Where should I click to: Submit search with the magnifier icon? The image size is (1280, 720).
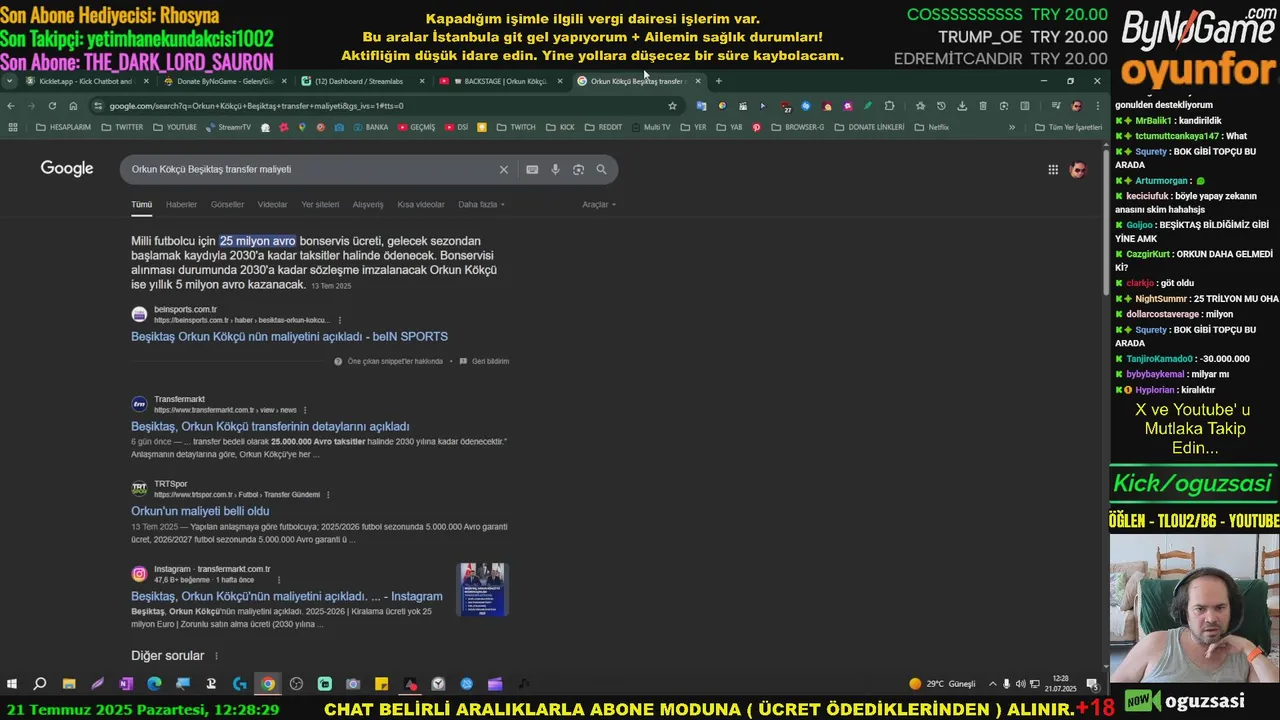click(x=601, y=170)
